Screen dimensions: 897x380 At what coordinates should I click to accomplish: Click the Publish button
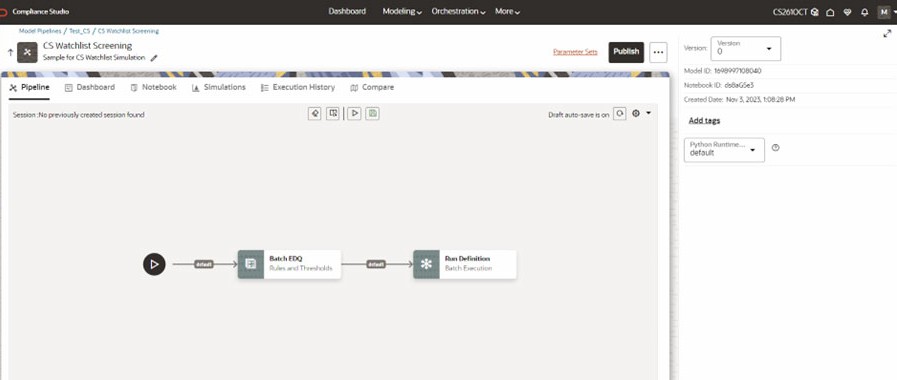click(626, 52)
